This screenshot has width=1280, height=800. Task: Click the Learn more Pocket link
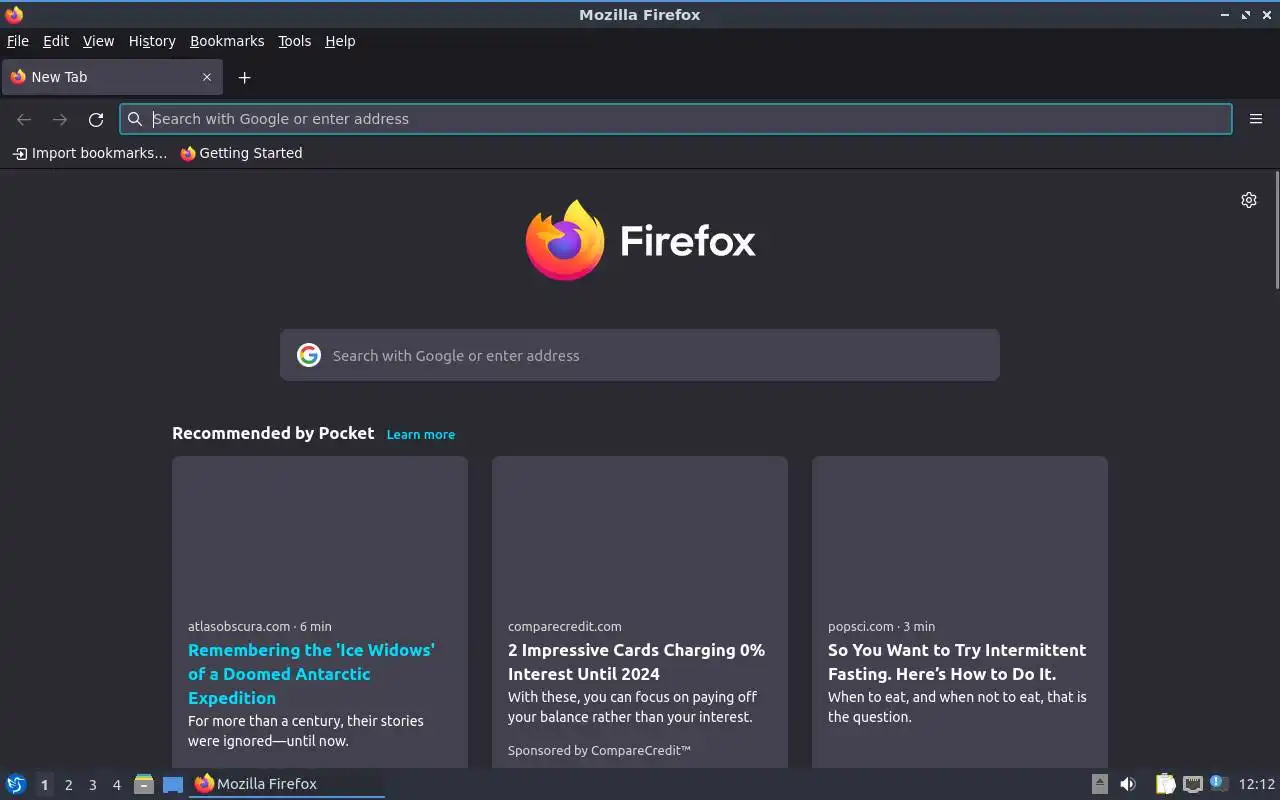[x=420, y=434]
